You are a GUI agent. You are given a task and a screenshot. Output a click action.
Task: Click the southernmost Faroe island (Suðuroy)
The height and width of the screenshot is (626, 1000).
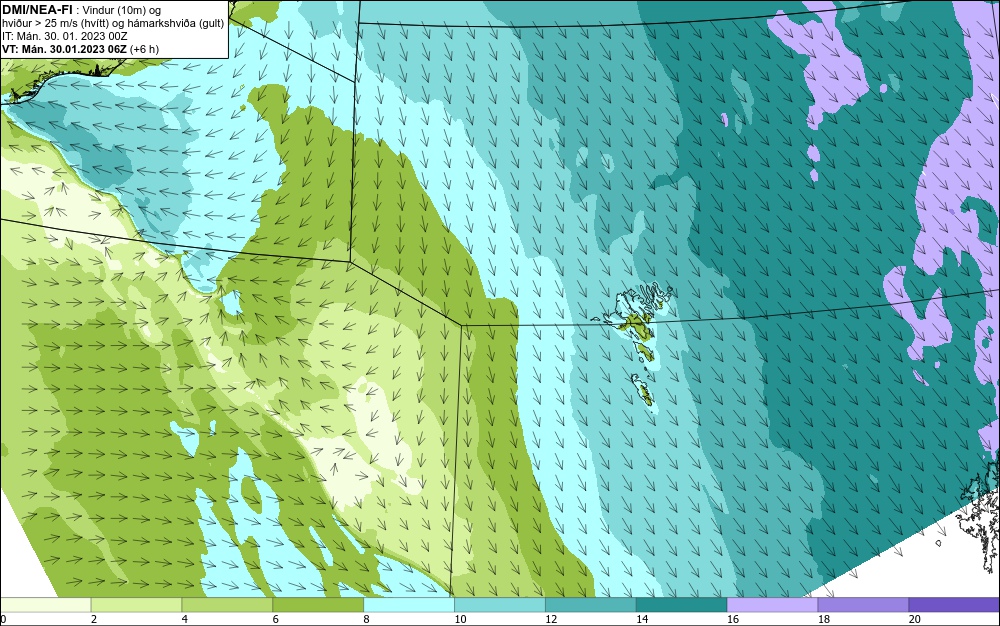point(643,390)
